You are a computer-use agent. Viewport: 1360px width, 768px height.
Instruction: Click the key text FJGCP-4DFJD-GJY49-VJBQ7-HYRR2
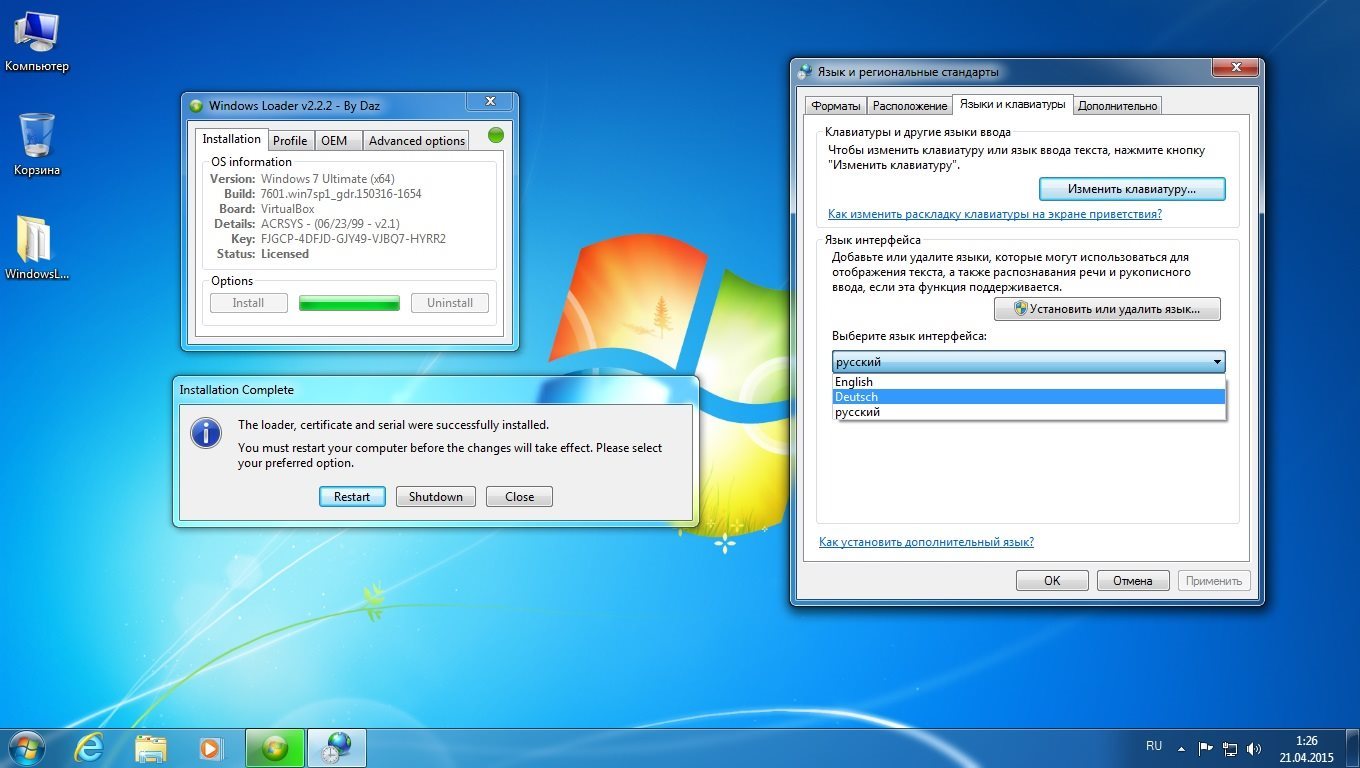coord(353,239)
